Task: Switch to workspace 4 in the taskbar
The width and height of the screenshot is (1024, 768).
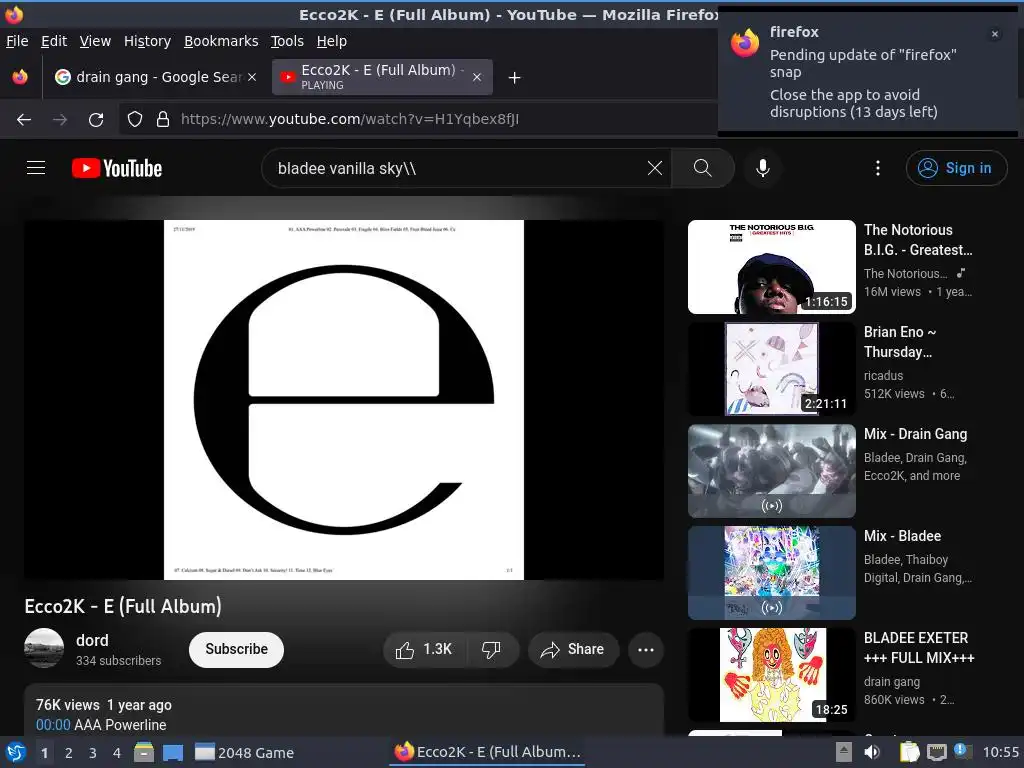Action: pos(117,753)
